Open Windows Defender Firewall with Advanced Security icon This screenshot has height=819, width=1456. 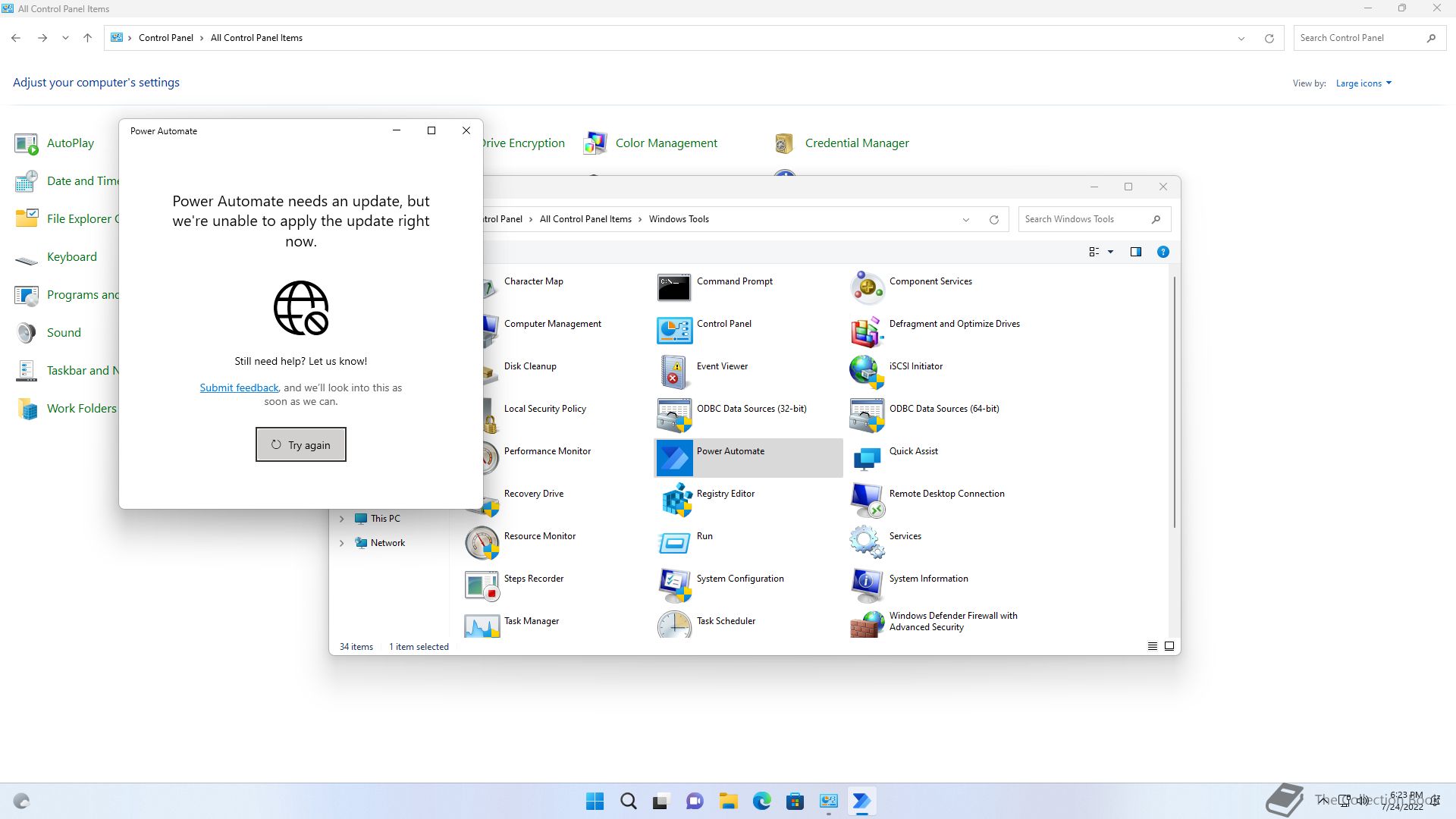coord(867,626)
